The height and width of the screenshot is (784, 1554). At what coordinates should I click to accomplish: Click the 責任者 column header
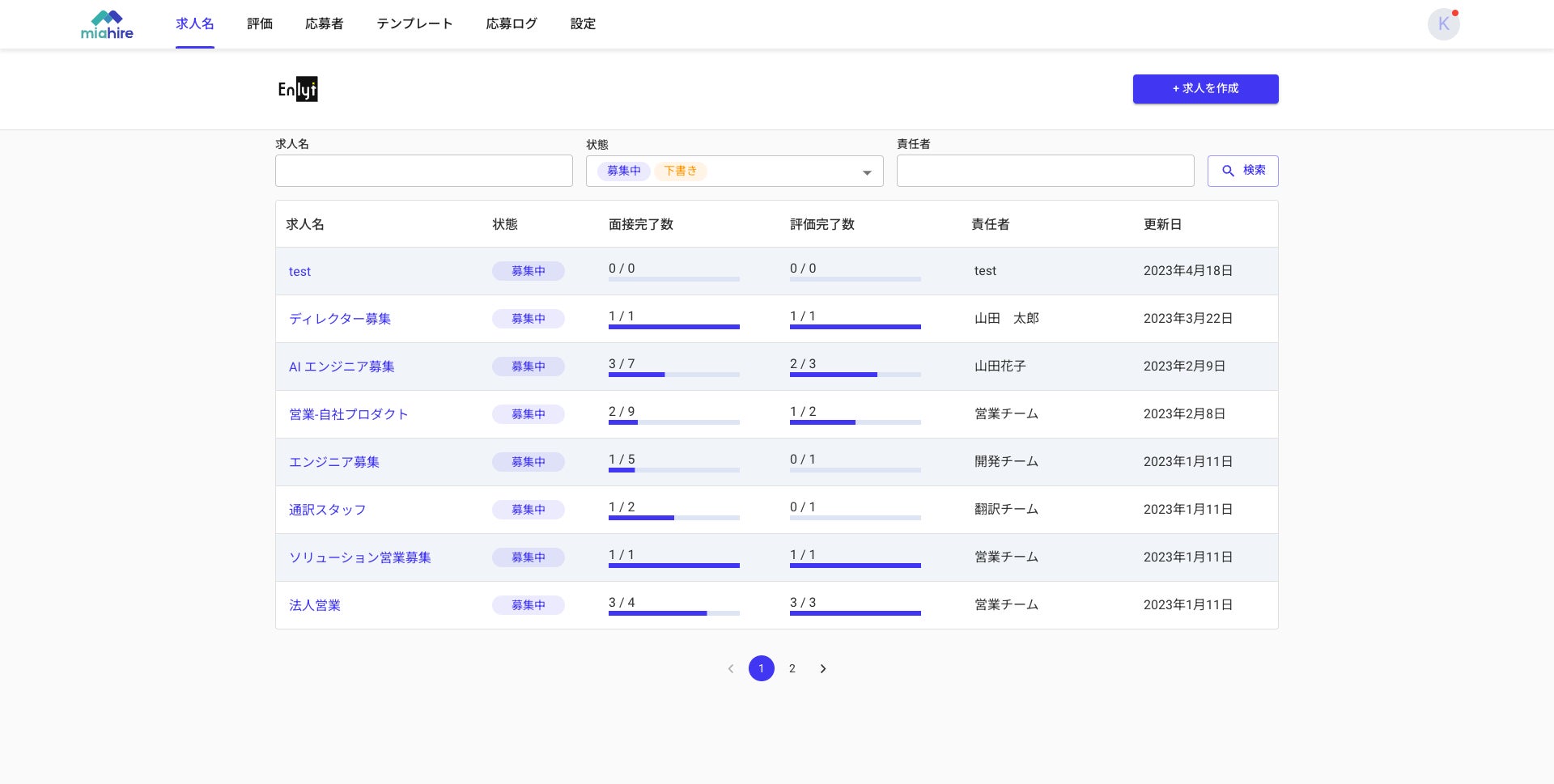(x=991, y=224)
